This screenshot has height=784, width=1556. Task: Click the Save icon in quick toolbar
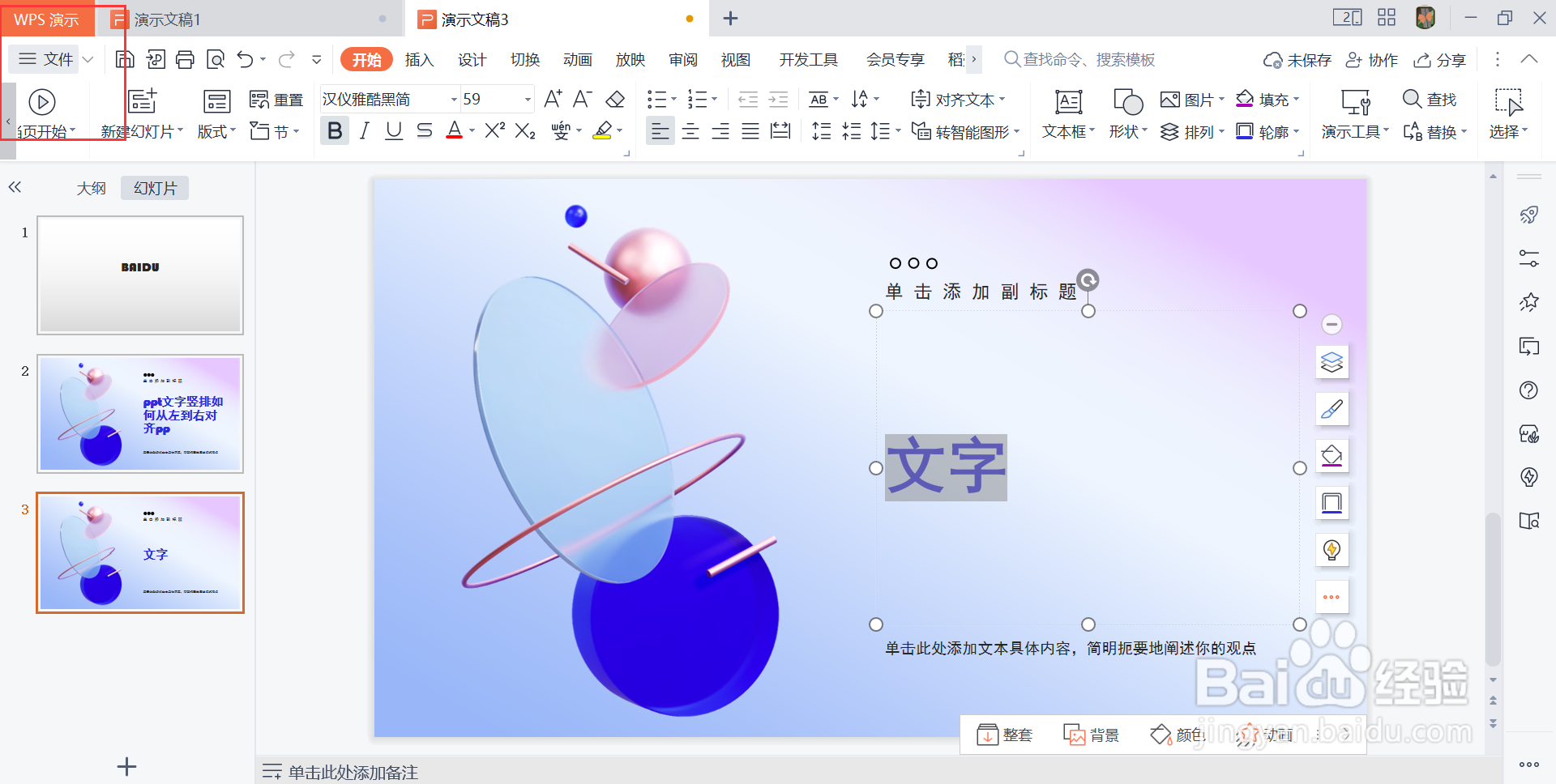[x=125, y=59]
